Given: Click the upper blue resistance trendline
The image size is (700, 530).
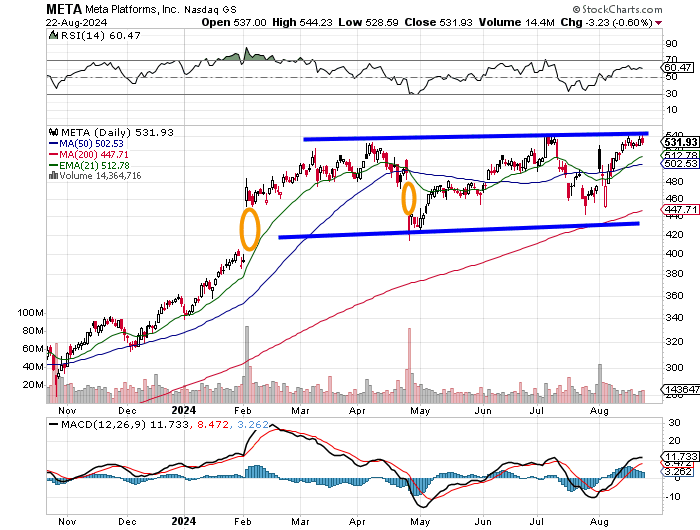Looking at the screenshot, I should (475, 136).
